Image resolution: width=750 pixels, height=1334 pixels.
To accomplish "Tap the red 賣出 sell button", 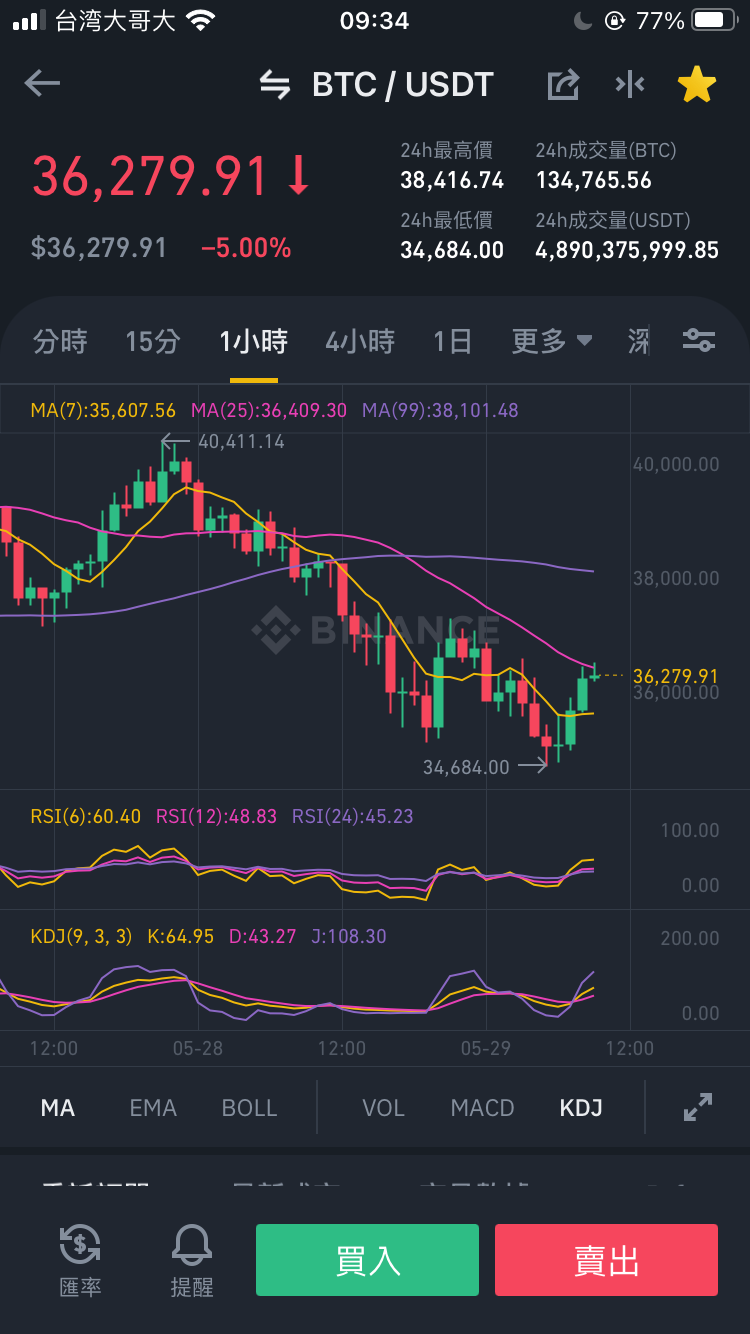I will (x=606, y=1260).
